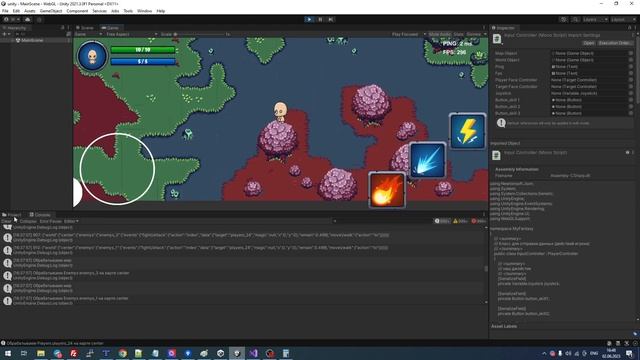Open the Help menu
The width and height of the screenshot is (640, 360).
point(161,11)
